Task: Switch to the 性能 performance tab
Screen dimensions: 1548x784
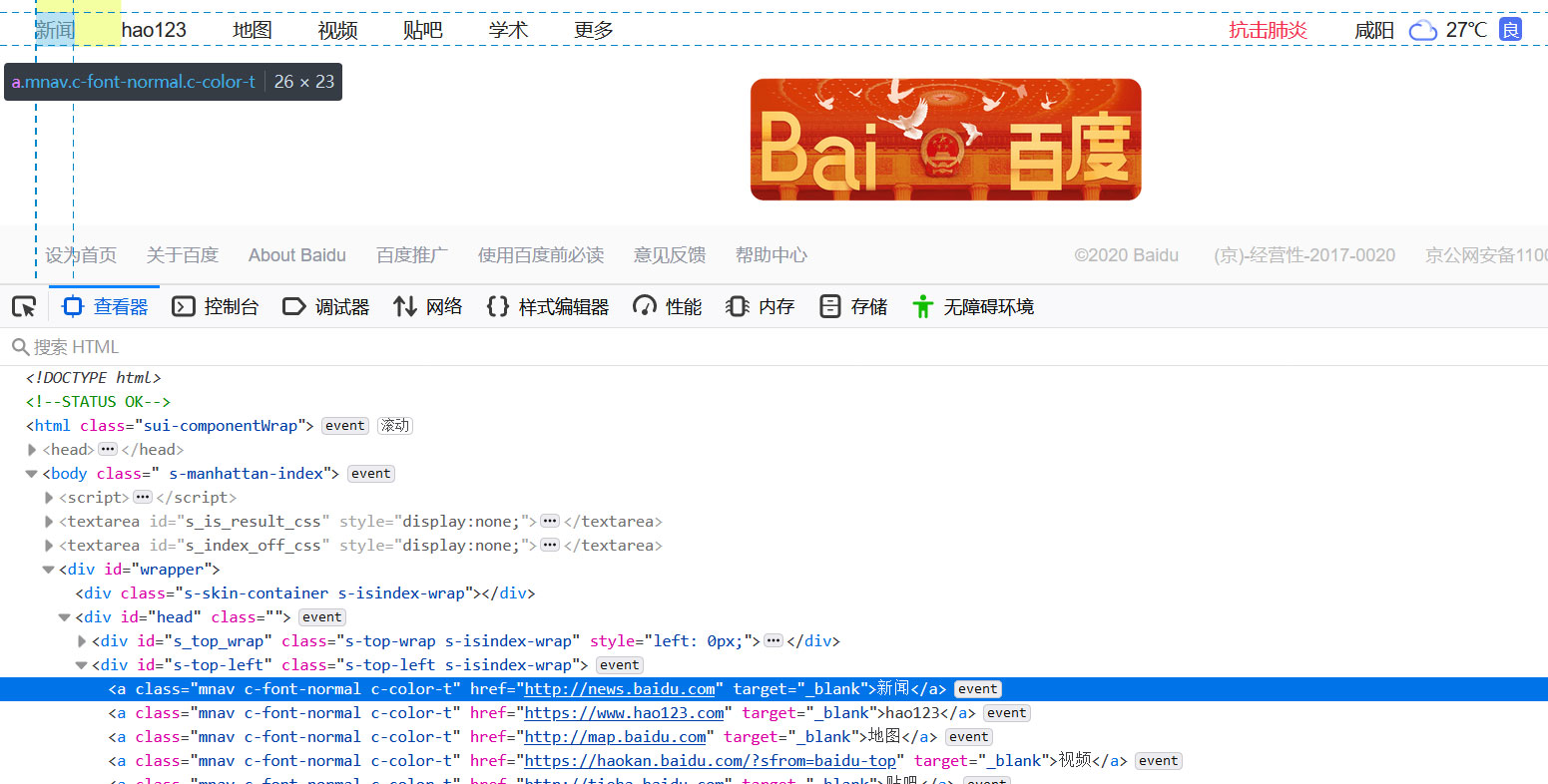Action: click(x=668, y=306)
